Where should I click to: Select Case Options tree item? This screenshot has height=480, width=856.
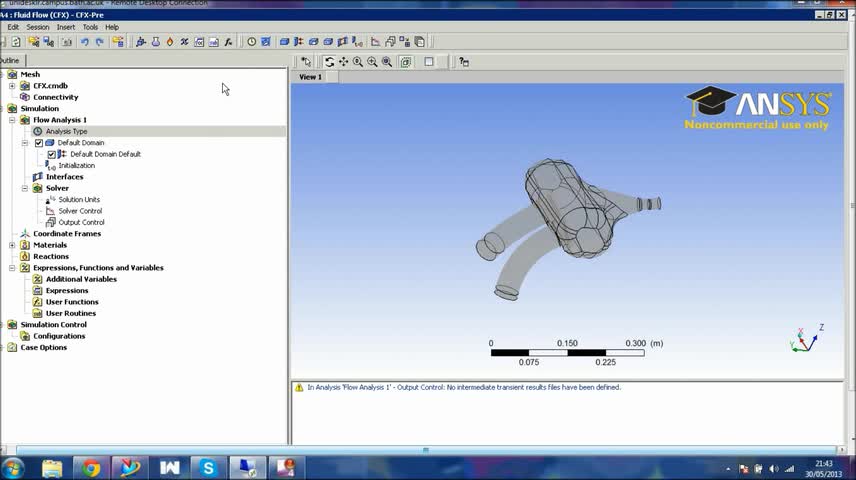44,347
